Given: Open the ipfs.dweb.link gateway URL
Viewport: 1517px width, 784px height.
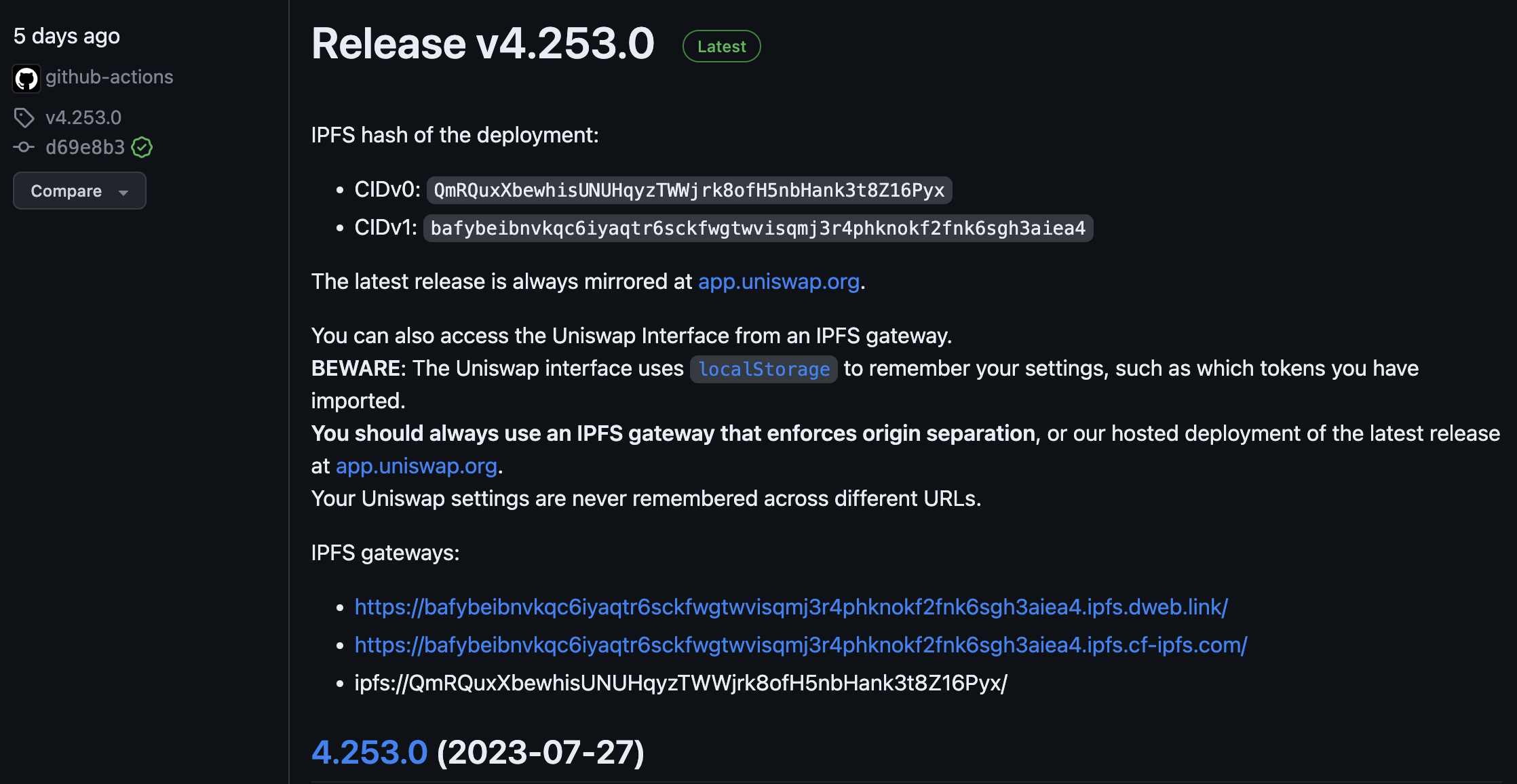Looking at the screenshot, I should 791,607.
